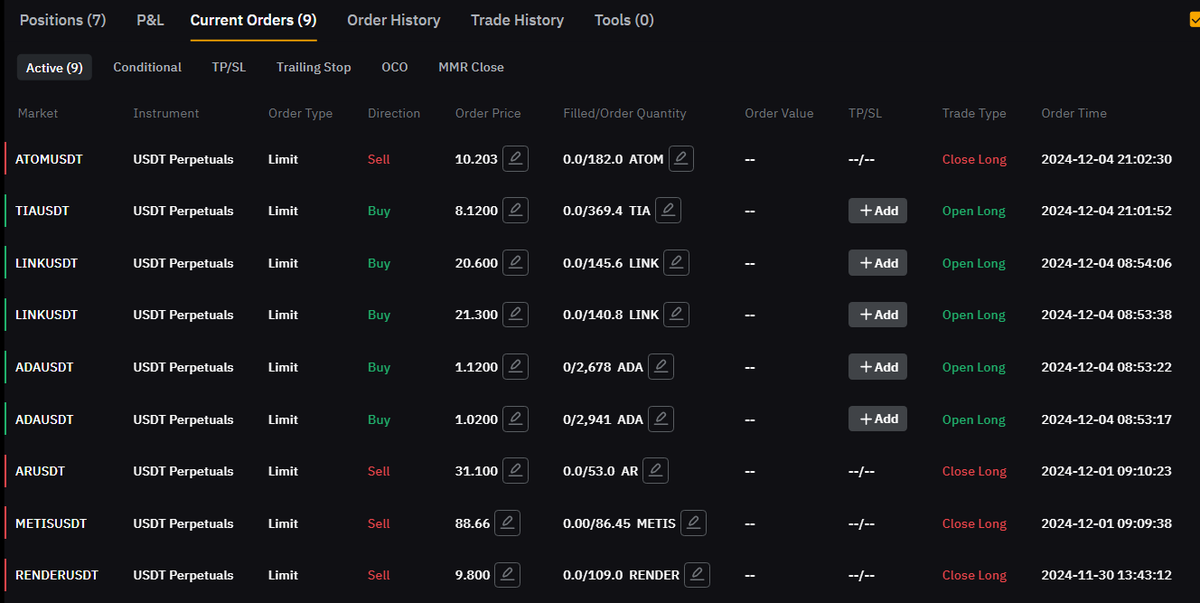Image resolution: width=1200 pixels, height=603 pixels.
Task: Open the ATOMUSDT market
Action: 49,159
